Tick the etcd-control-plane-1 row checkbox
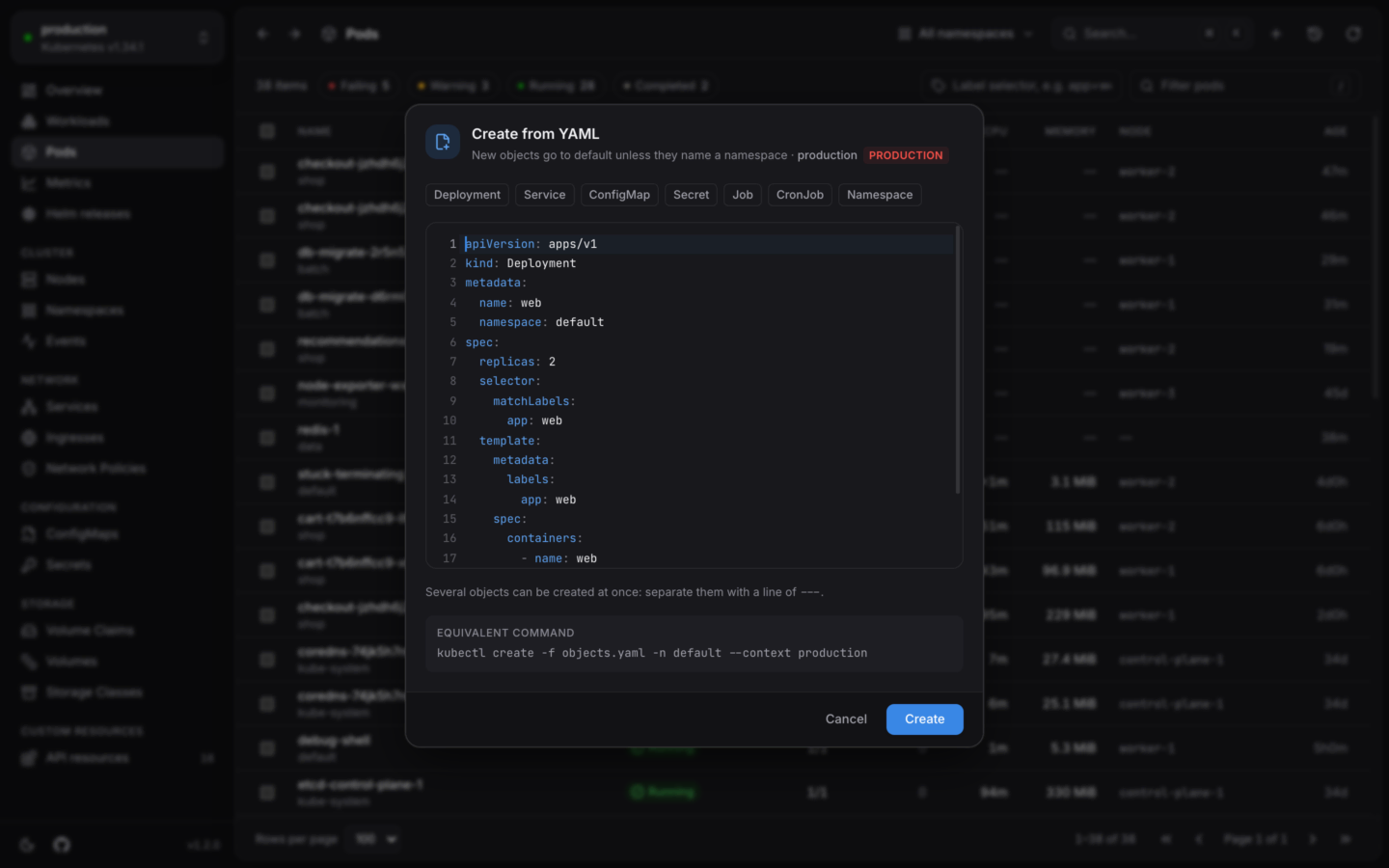This screenshot has width=1389, height=868. point(267,793)
